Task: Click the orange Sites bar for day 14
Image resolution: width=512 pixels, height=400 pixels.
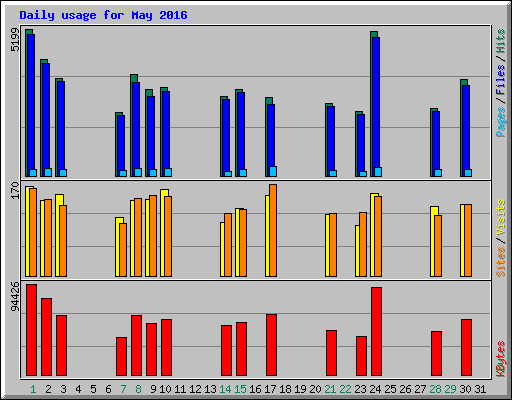Action: (x=228, y=245)
